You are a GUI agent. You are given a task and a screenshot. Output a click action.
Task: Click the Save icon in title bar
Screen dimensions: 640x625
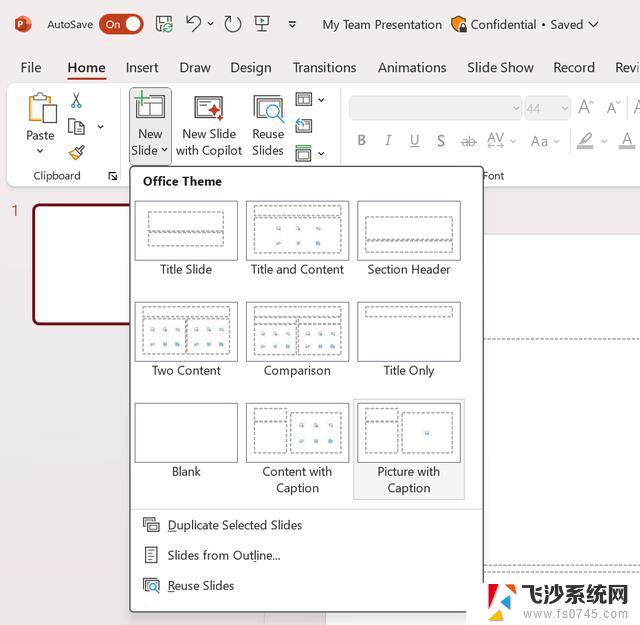click(164, 24)
